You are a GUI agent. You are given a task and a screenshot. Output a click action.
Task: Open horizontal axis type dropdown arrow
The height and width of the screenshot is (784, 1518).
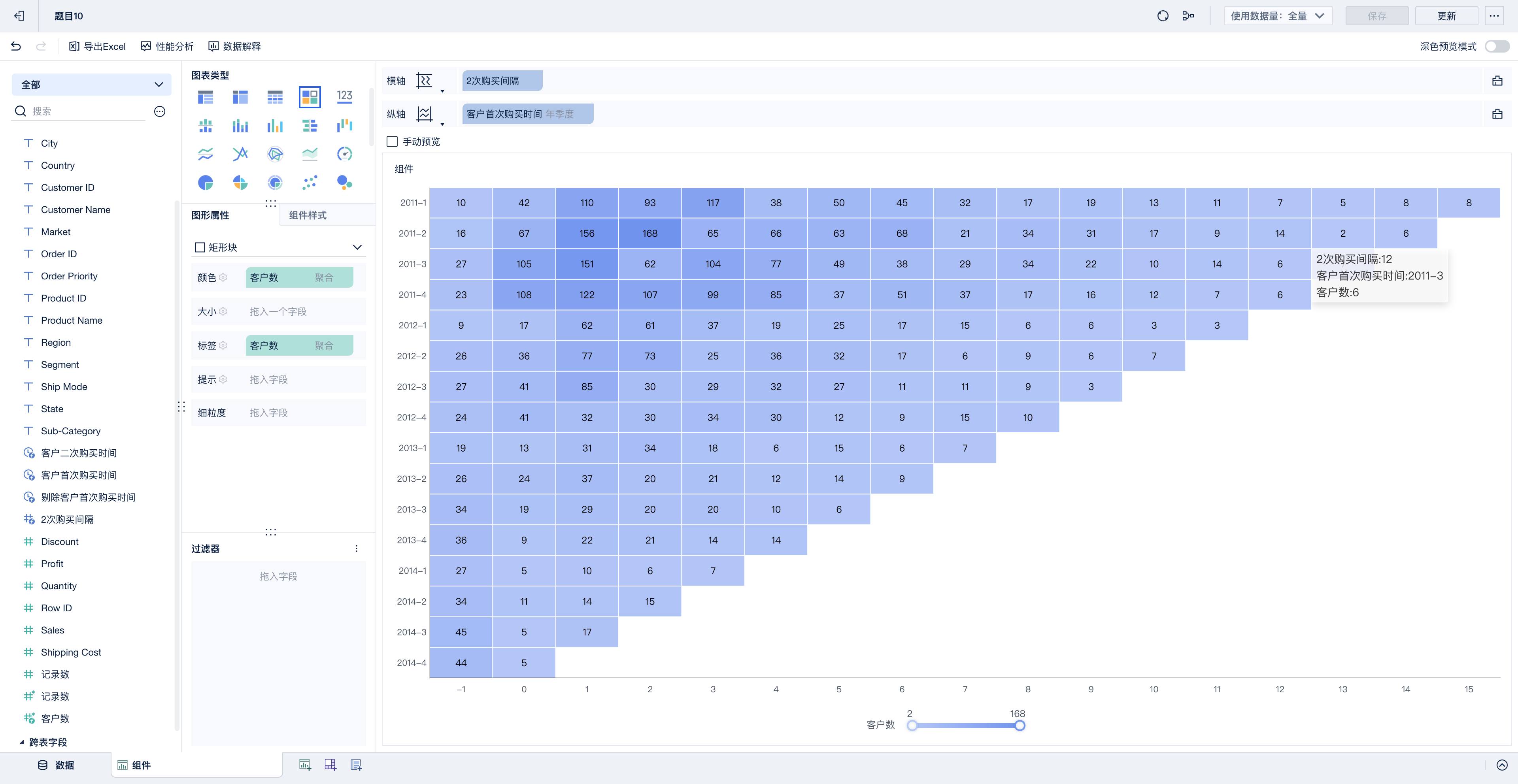[443, 91]
